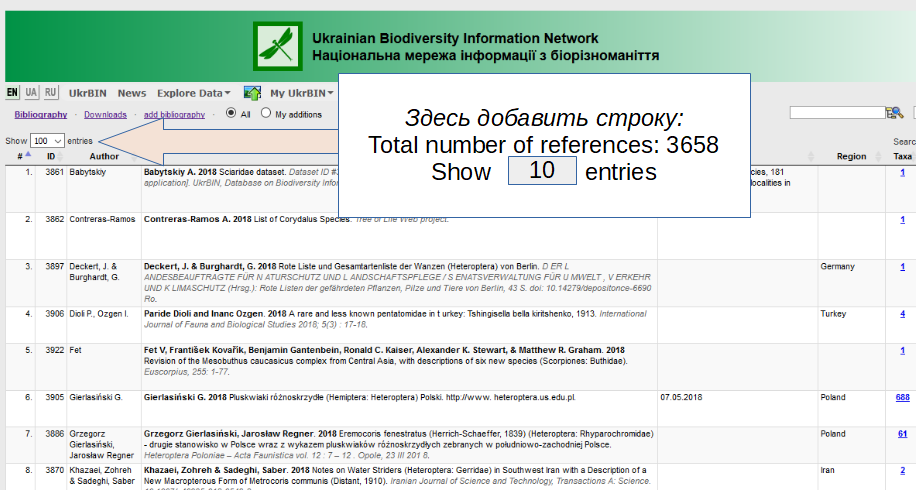The image size is (916, 490).
Task: Expand the My UkrBIN menu
Action: point(303,93)
